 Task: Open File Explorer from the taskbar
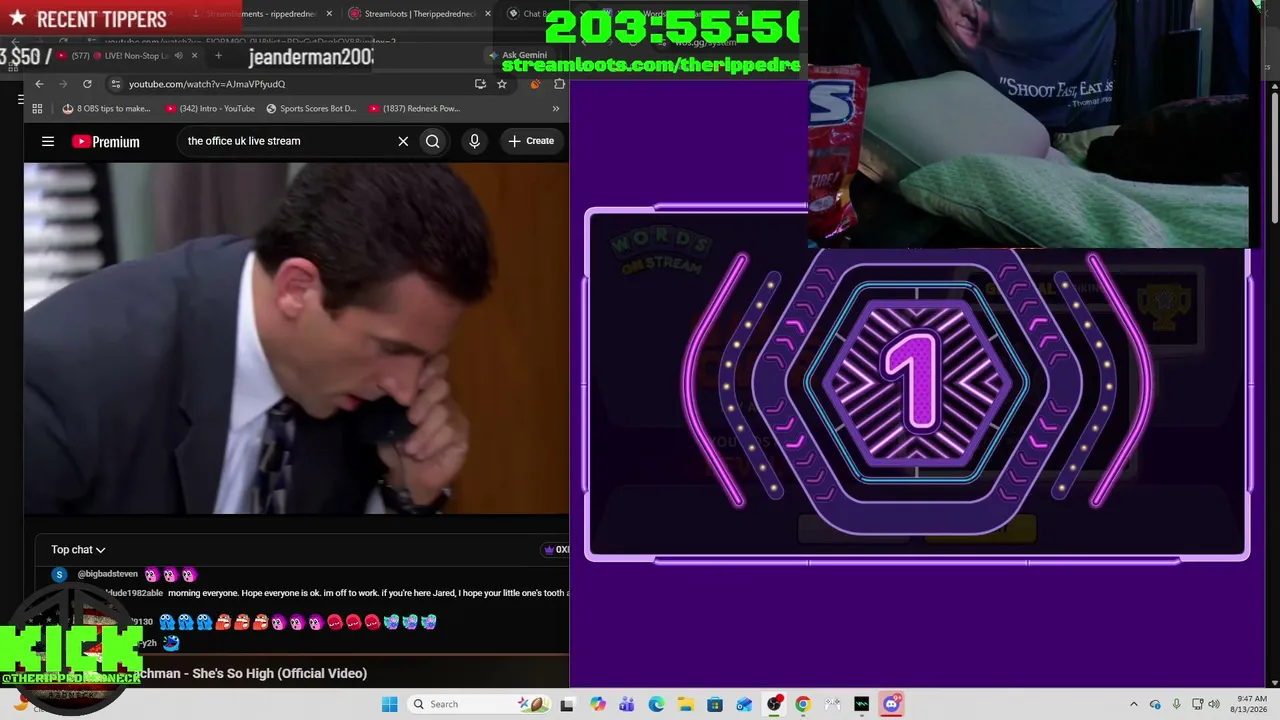tap(685, 704)
